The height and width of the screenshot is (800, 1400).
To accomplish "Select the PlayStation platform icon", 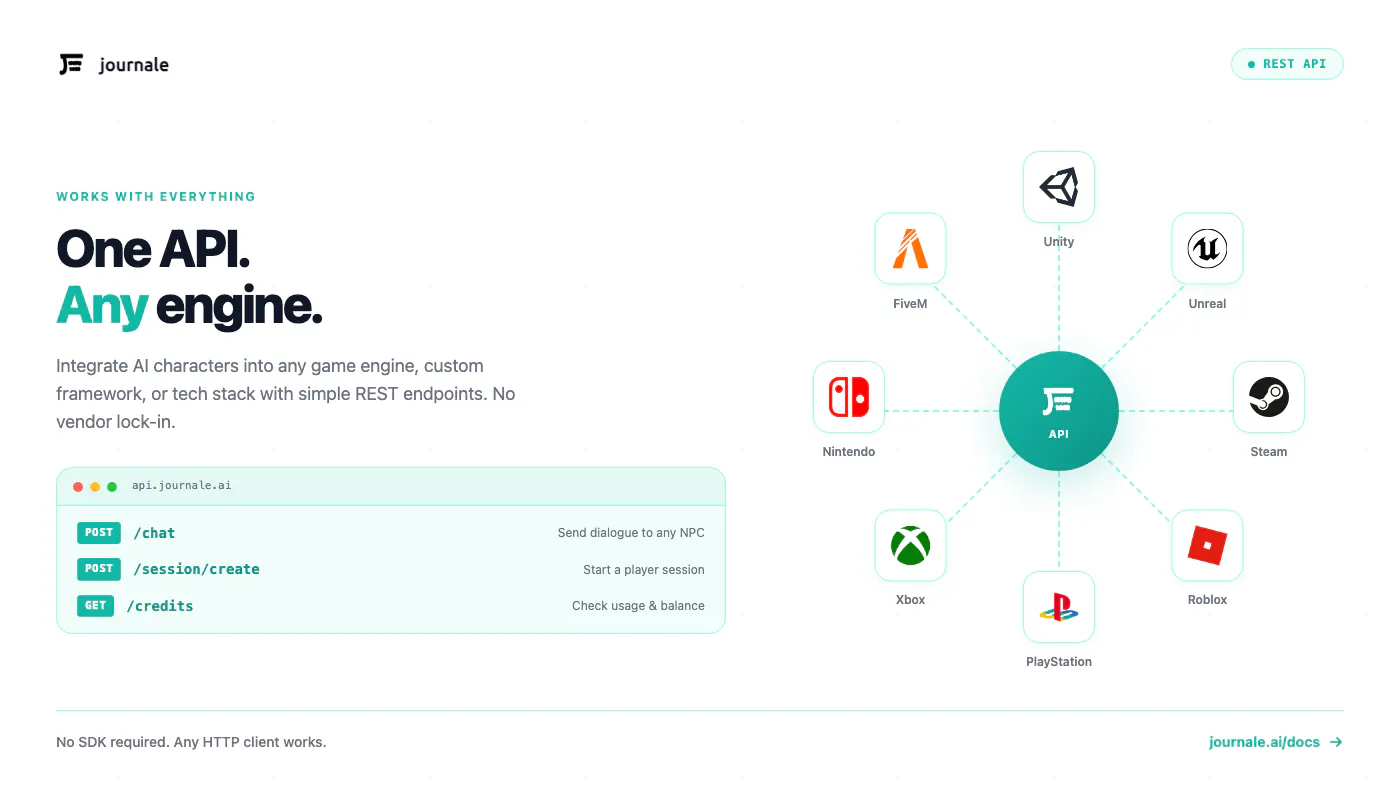I will pyautogui.click(x=1059, y=607).
